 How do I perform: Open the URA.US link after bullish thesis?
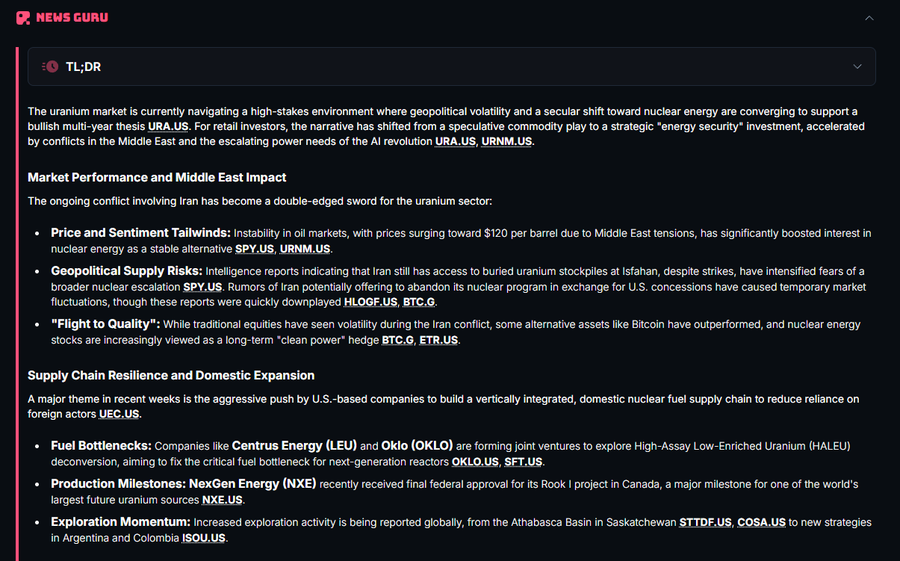click(168, 126)
